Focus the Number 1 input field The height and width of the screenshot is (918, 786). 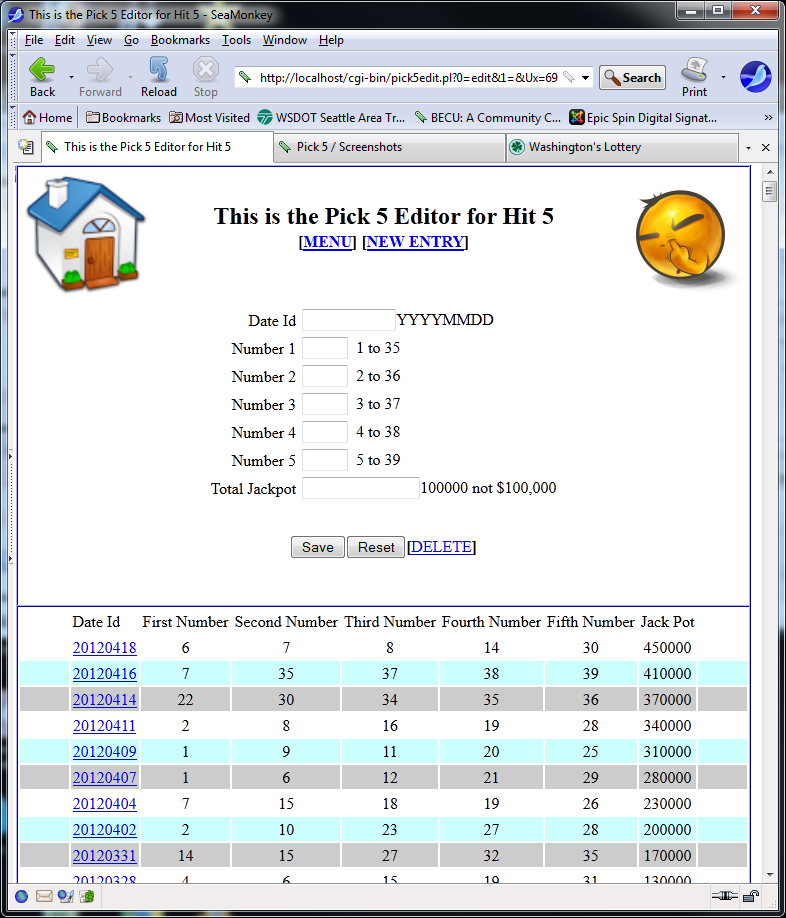pos(325,348)
